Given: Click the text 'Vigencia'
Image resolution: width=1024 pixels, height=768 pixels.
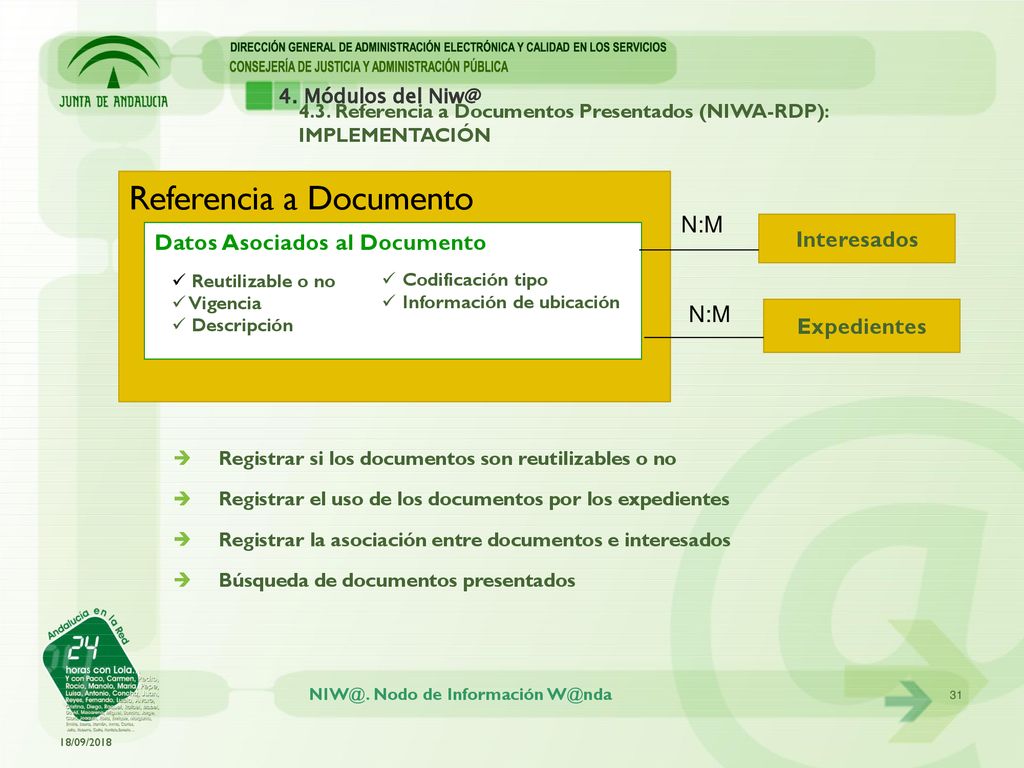Looking at the screenshot, I should pos(225,303).
